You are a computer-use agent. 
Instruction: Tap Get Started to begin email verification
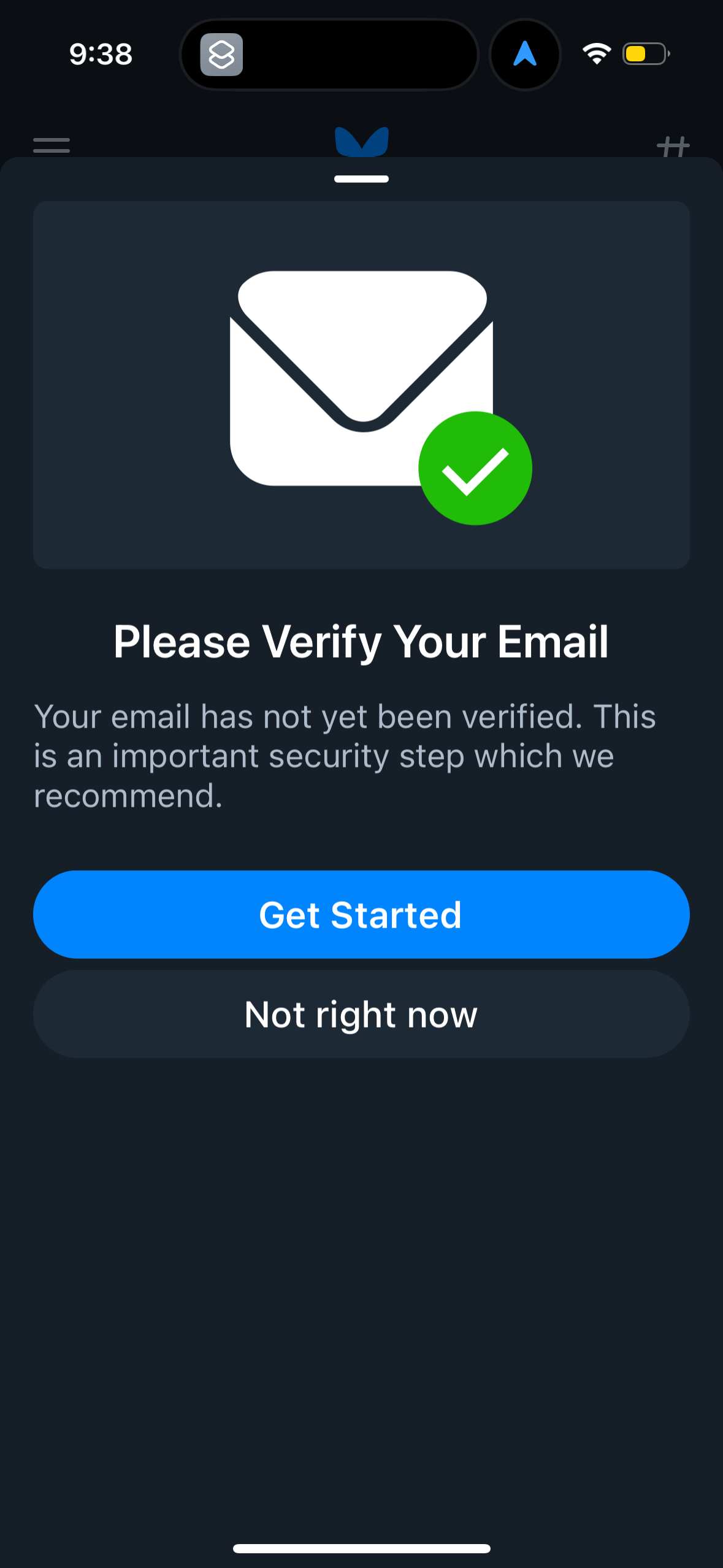[x=361, y=913]
